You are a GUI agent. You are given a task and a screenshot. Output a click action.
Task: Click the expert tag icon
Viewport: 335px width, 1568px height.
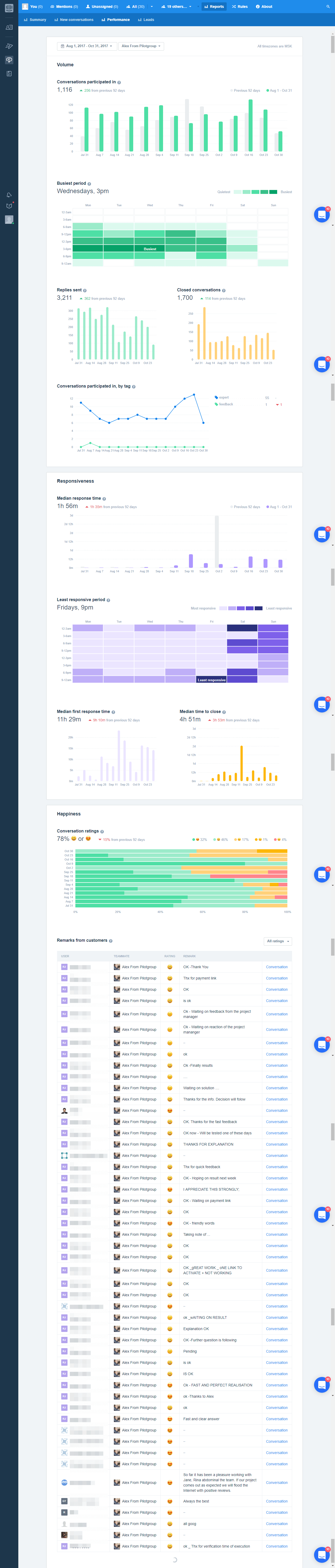[216, 398]
